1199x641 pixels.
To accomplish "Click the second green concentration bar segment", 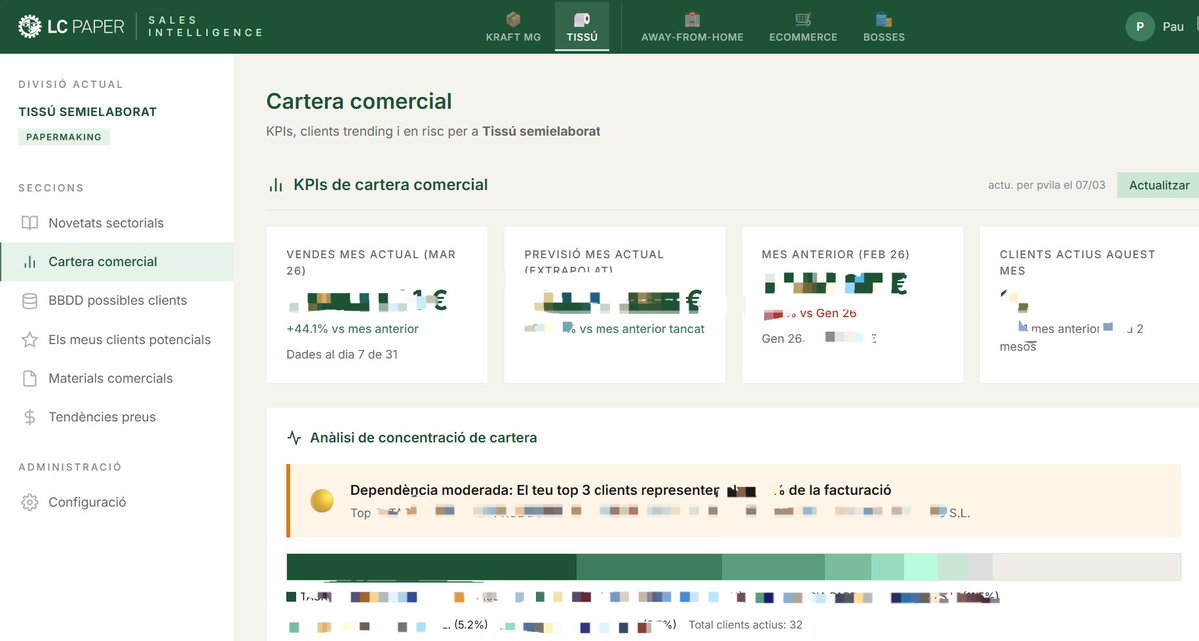I will click(648, 567).
